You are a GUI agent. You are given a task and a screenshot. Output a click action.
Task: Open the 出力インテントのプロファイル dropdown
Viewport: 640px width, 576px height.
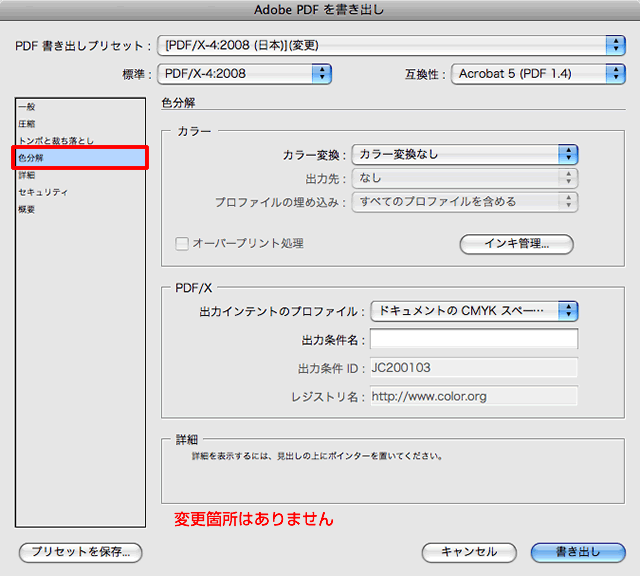click(474, 311)
